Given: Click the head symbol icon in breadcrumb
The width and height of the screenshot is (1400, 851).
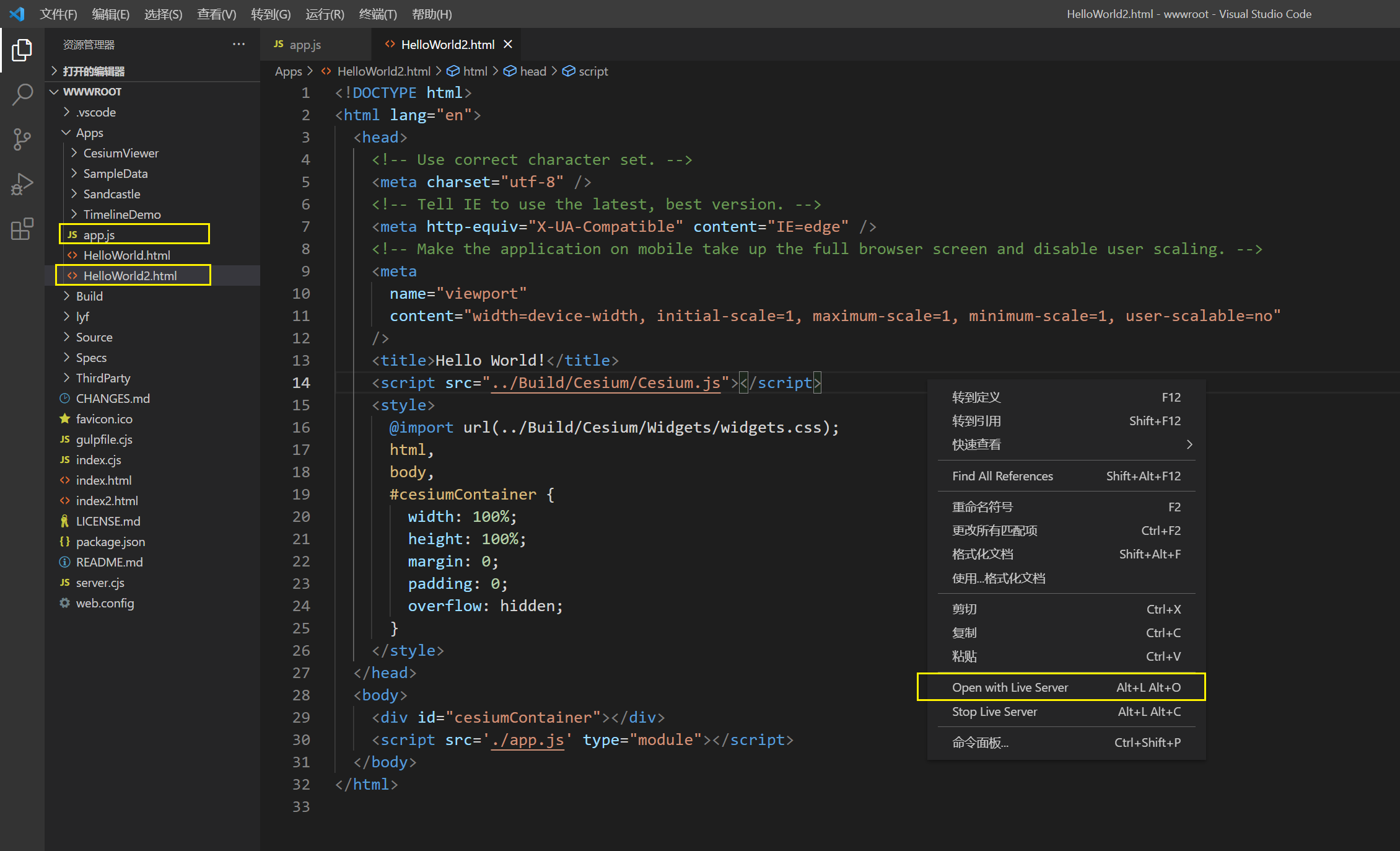Looking at the screenshot, I should click(x=510, y=71).
